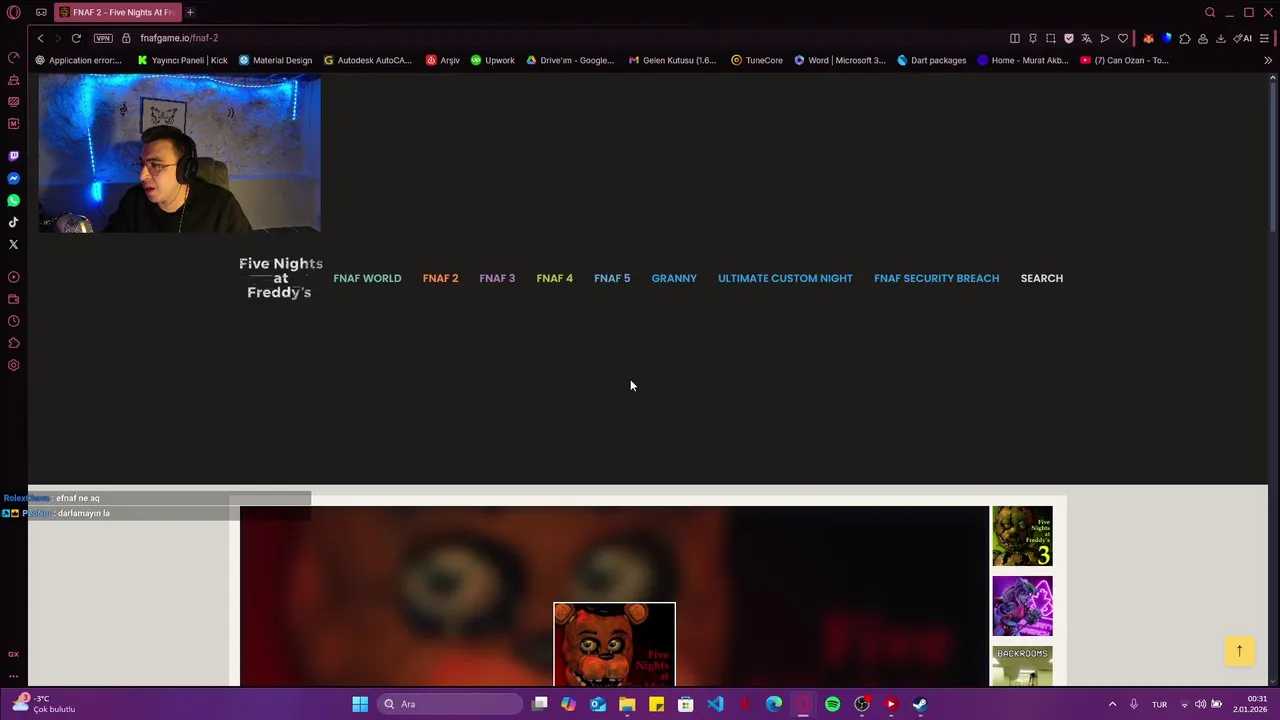Image resolution: width=1280 pixels, height=720 pixels.
Task: Open ULTIMATE CUSTOM NIGHT menu item
Action: click(x=785, y=278)
